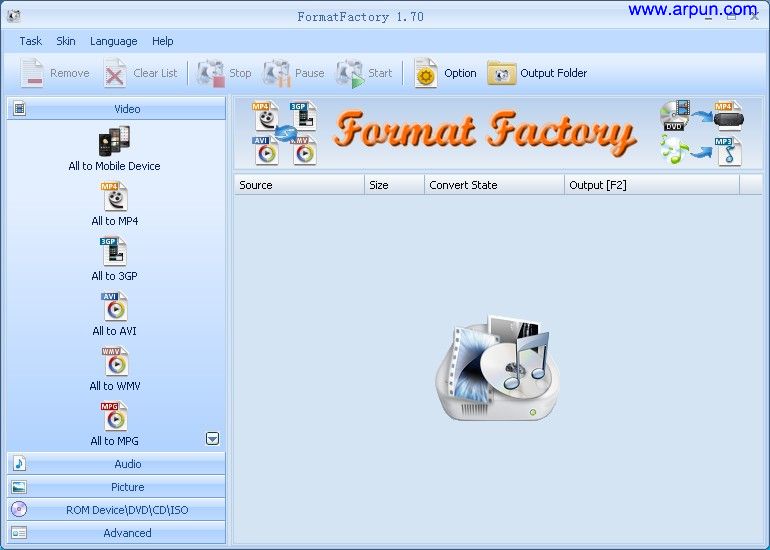
Task: Expand the Audio category panel
Action: click(116, 464)
